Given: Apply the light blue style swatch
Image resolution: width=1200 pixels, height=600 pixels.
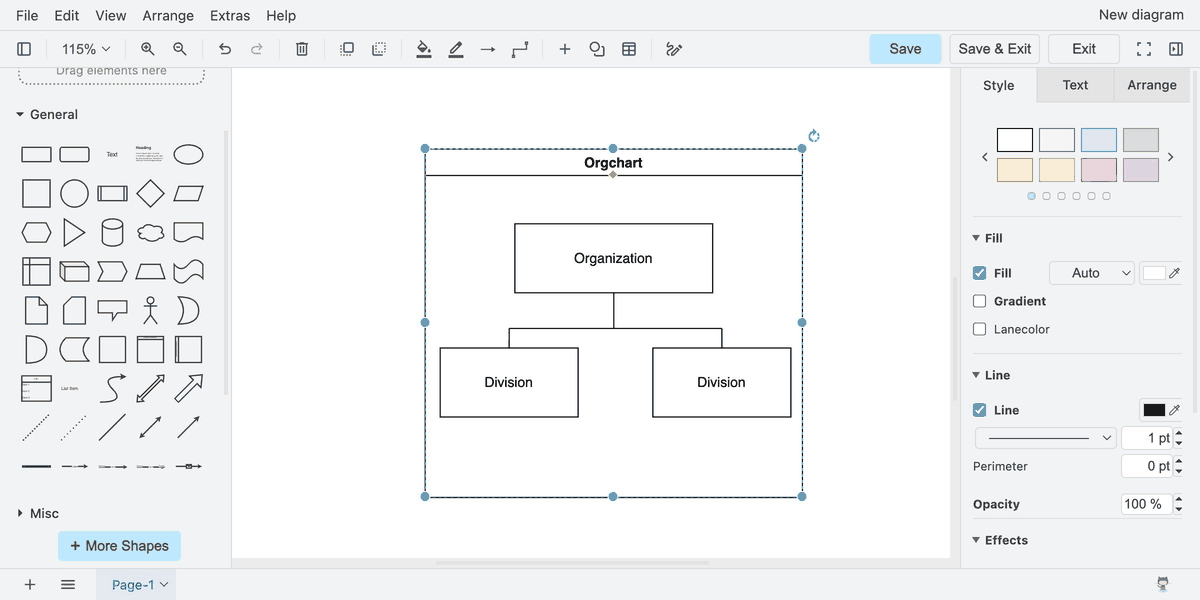Looking at the screenshot, I should (x=1099, y=140).
